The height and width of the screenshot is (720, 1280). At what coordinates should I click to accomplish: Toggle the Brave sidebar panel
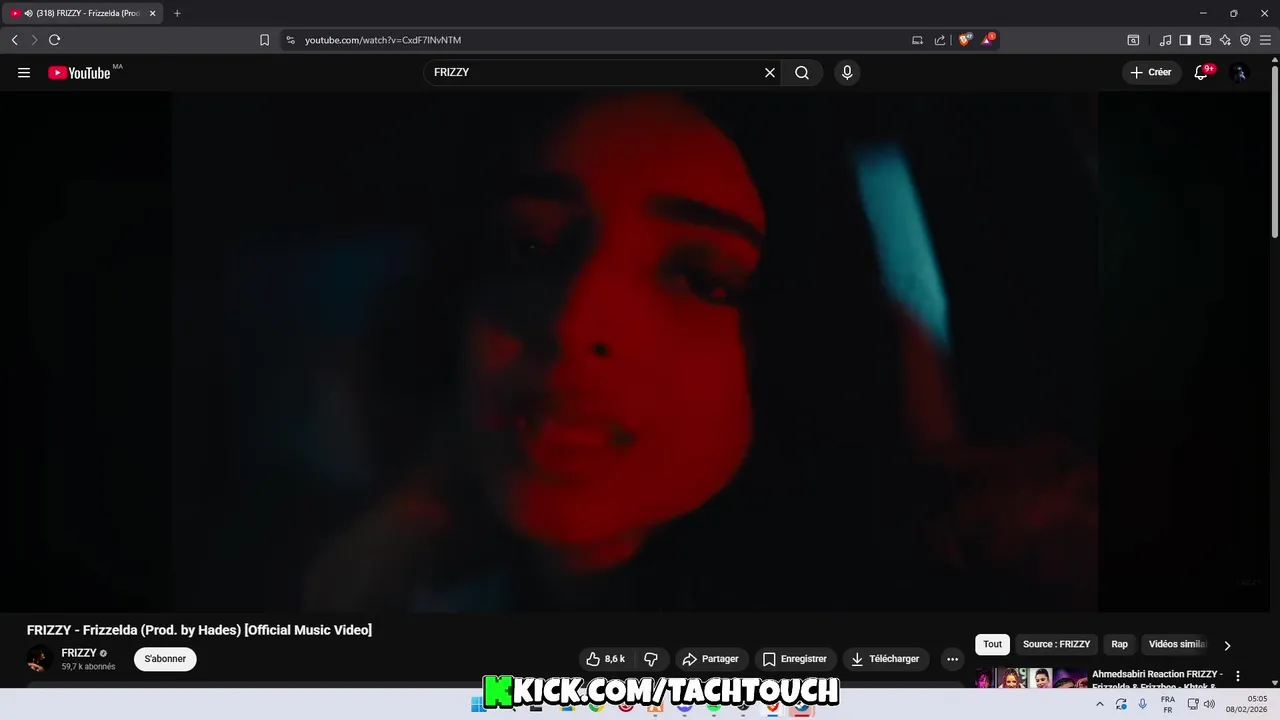pos(1185,40)
